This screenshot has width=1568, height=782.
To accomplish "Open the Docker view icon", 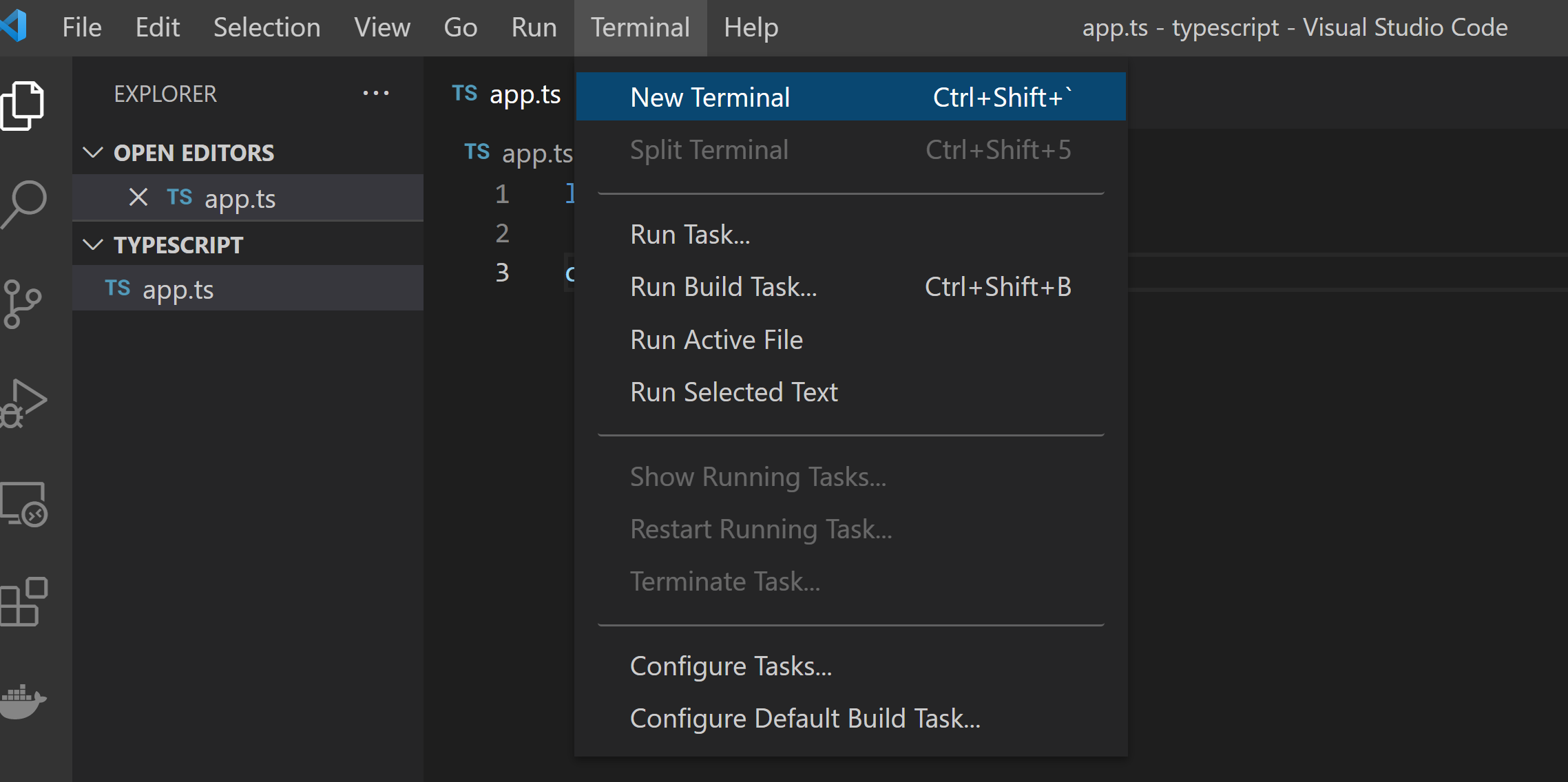I will pyautogui.click(x=23, y=701).
